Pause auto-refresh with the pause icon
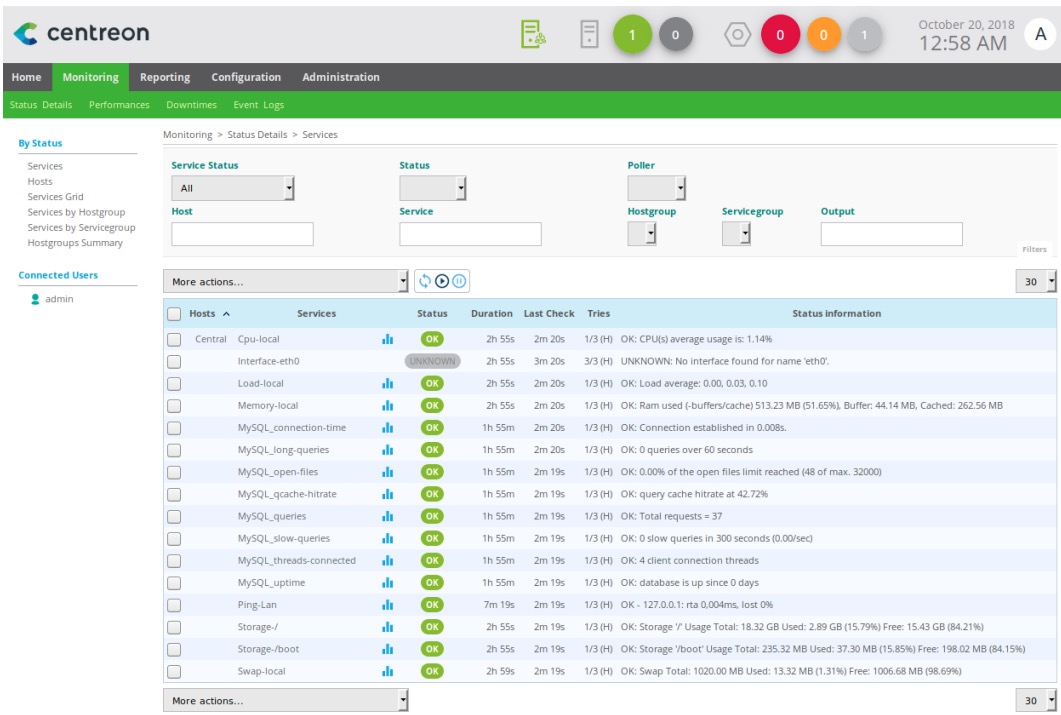The height and width of the screenshot is (715, 1061). tap(460, 282)
